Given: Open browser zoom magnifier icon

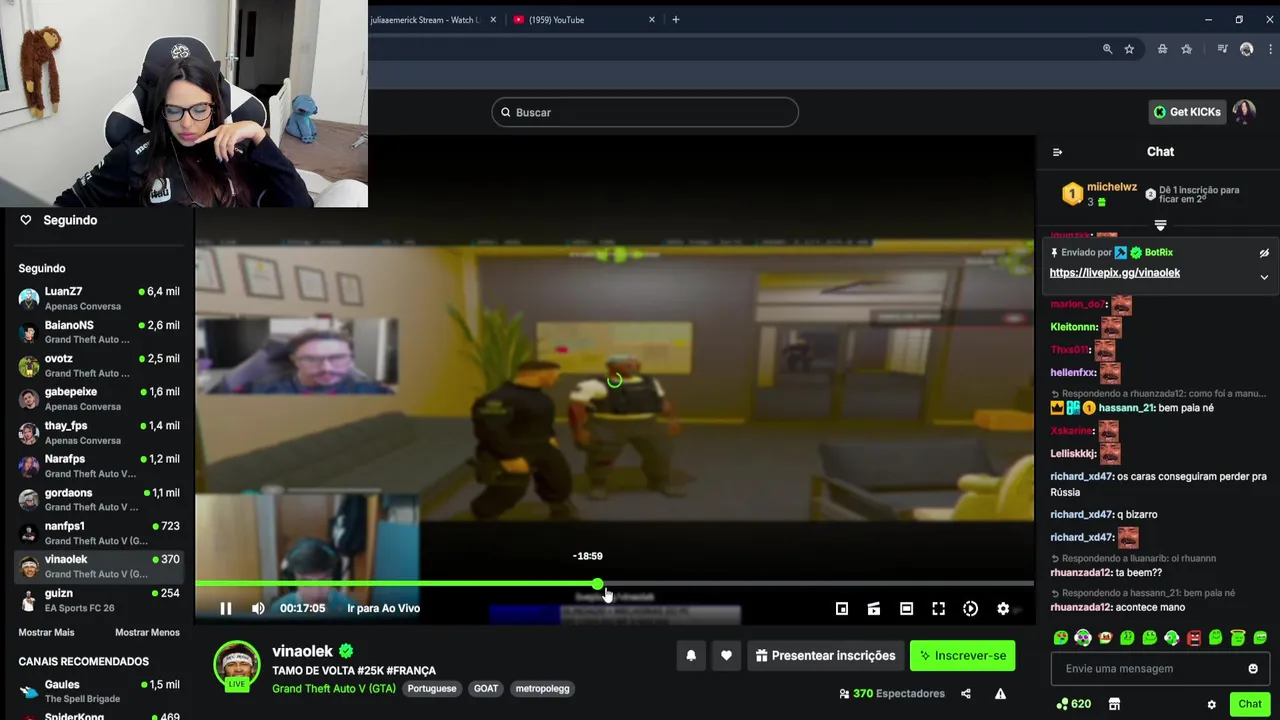Looking at the screenshot, I should (x=1107, y=49).
